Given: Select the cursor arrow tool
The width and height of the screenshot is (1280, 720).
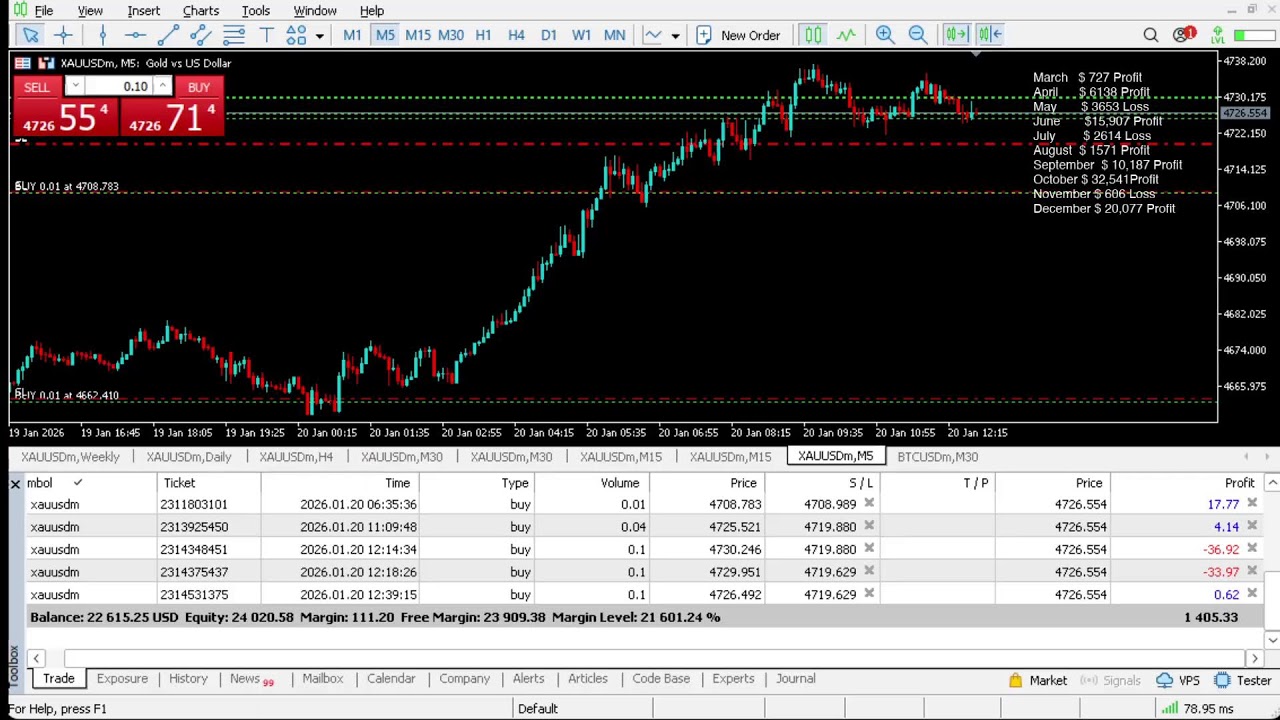Looking at the screenshot, I should pyautogui.click(x=30, y=35).
